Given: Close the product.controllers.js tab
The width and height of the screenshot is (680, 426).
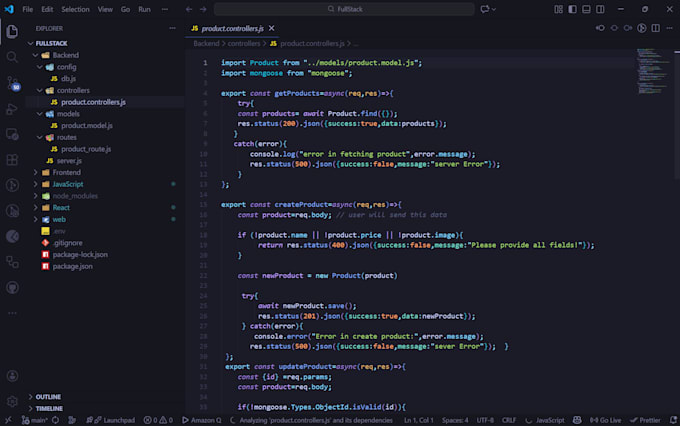Looking at the screenshot, I should tap(271, 28).
